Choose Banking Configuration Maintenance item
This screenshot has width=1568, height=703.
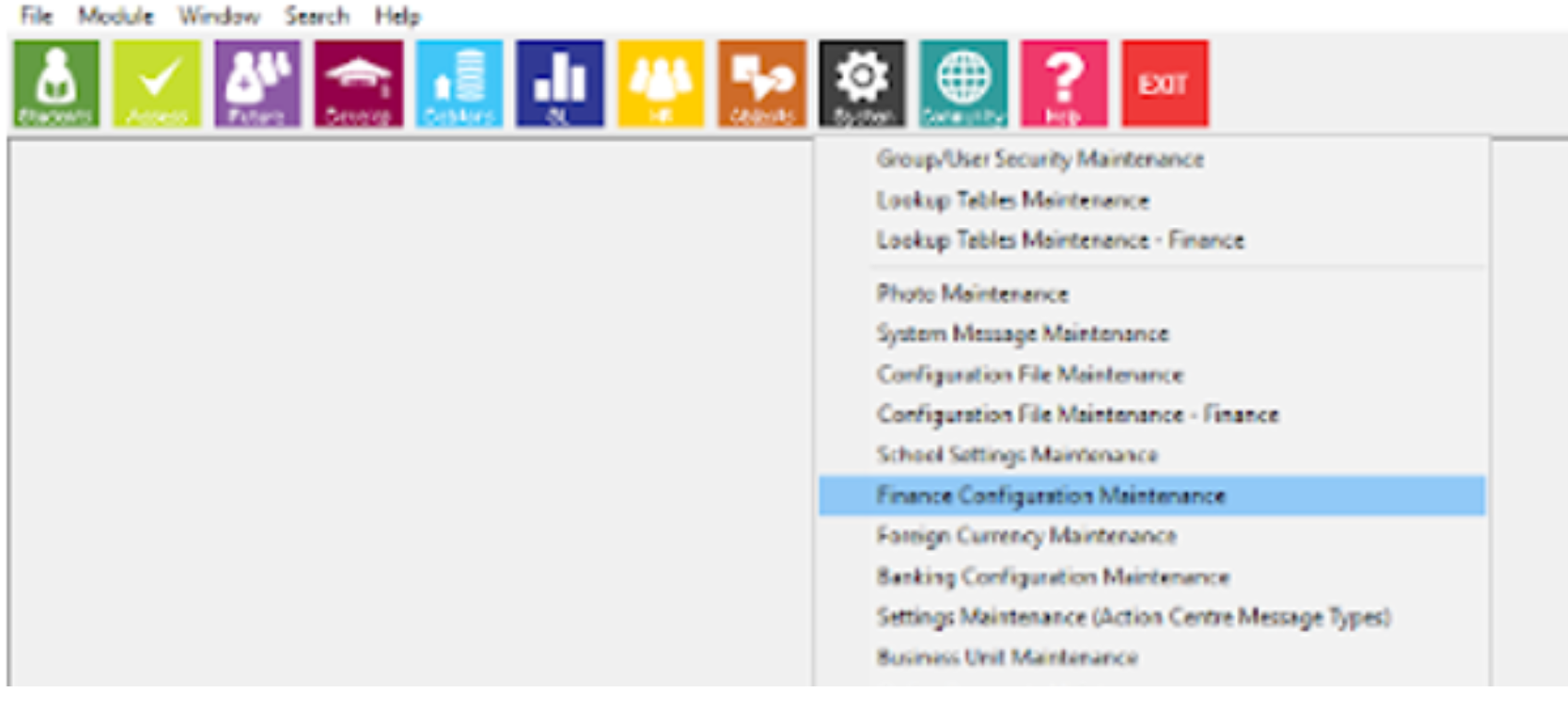(x=1053, y=577)
